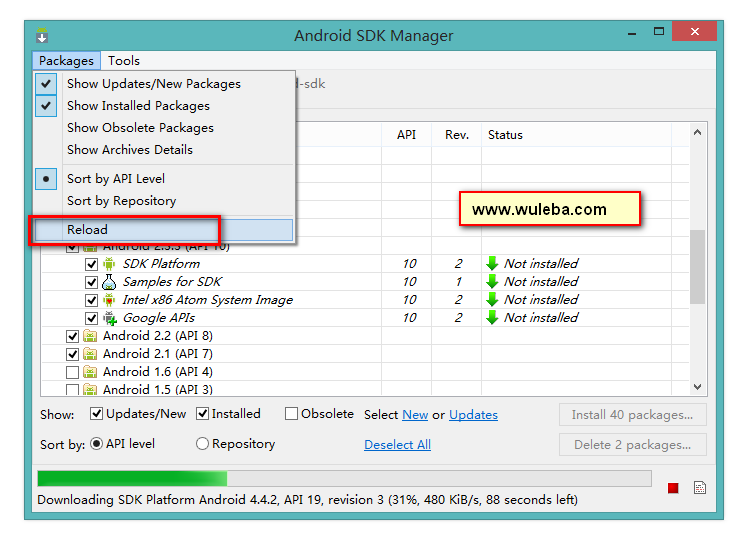Choose Sort by Repository menu item
Screen dimensions: 745x542
click(x=163, y=200)
